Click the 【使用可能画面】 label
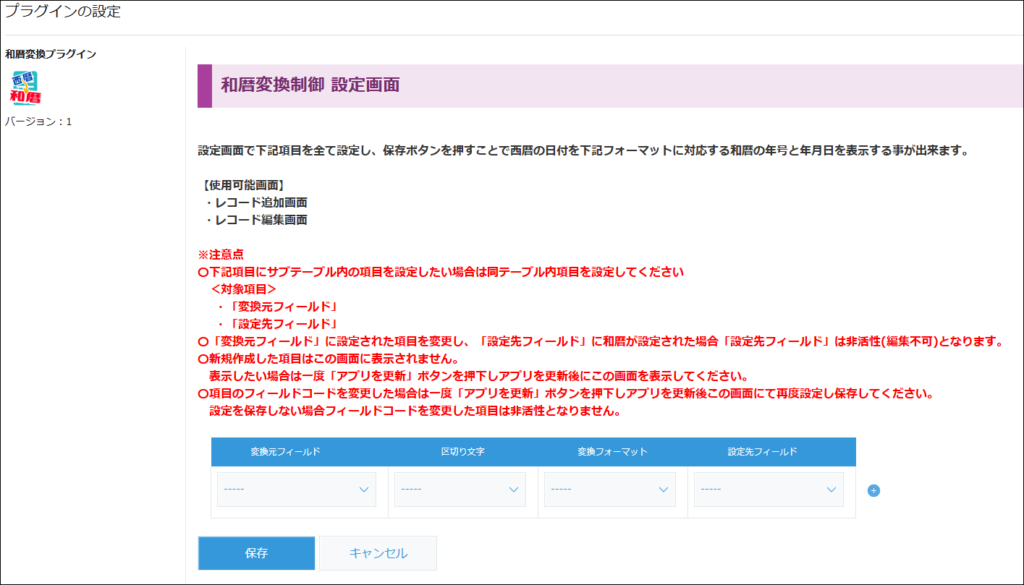The width and height of the screenshot is (1024, 585). click(243, 185)
